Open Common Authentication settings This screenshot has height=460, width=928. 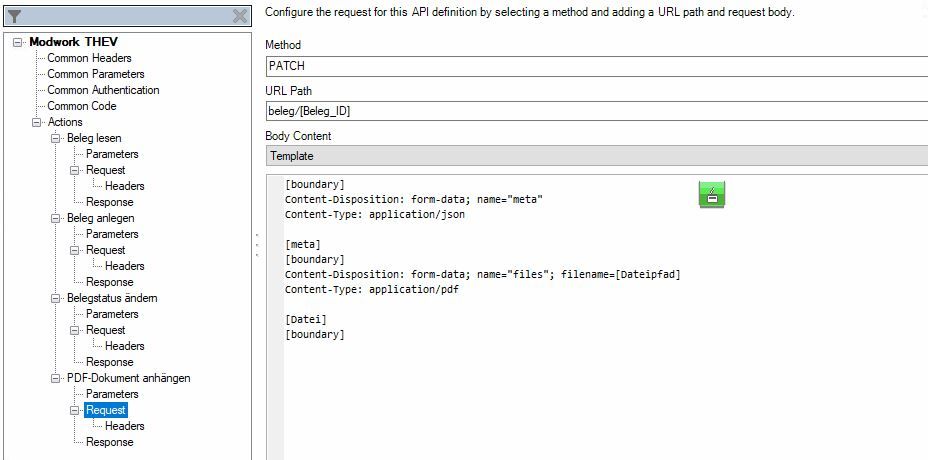coord(103,90)
